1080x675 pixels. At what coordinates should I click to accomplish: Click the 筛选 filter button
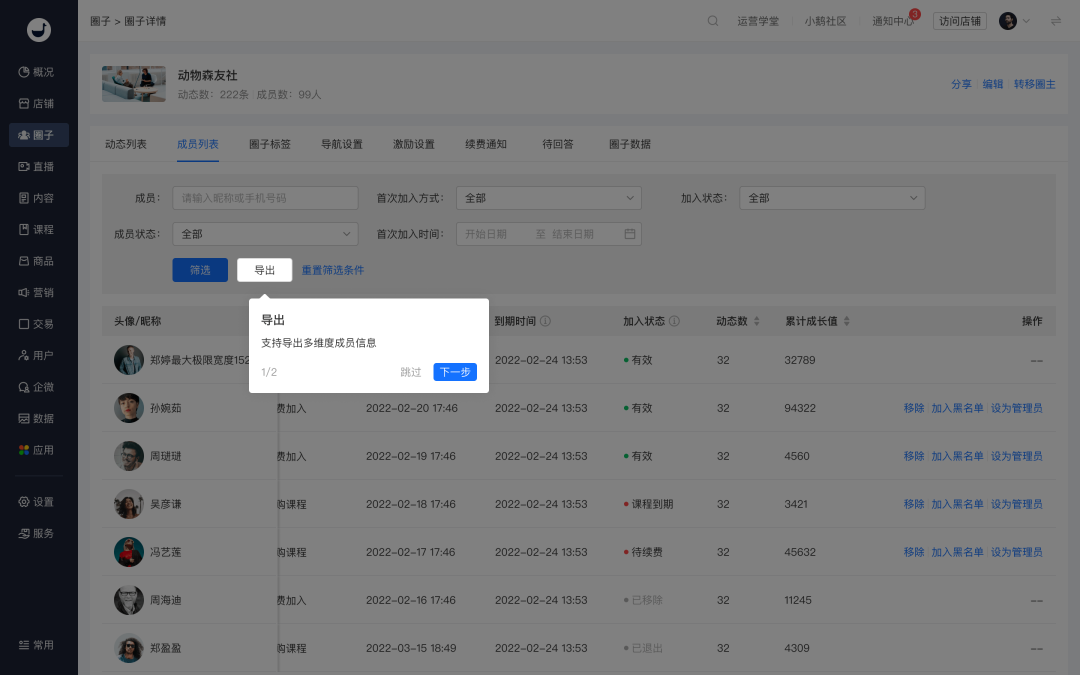[200, 270]
